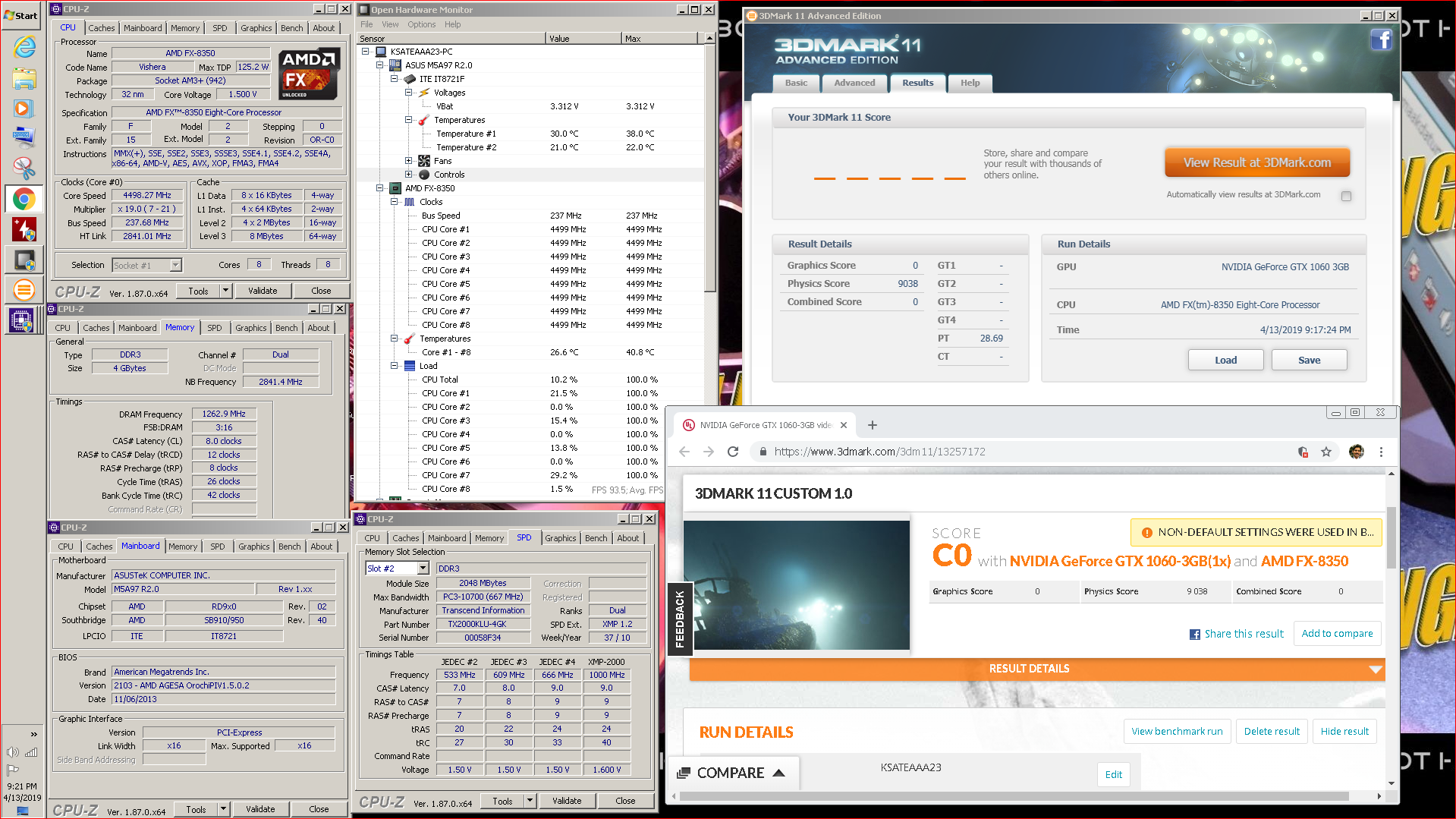Open the Advanced tab in 3DMark 11
The image size is (1456, 819).
pyautogui.click(x=854, y=83)
